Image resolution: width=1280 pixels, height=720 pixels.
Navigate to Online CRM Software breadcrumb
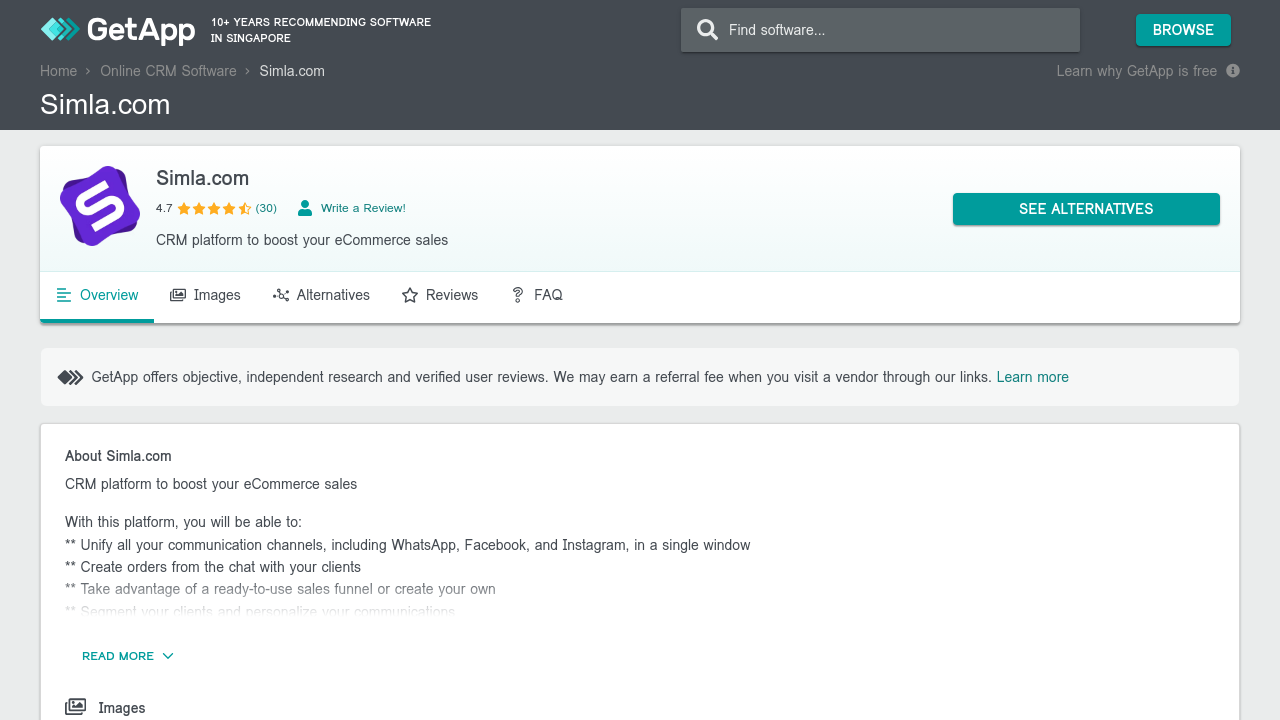pos(168,71)
